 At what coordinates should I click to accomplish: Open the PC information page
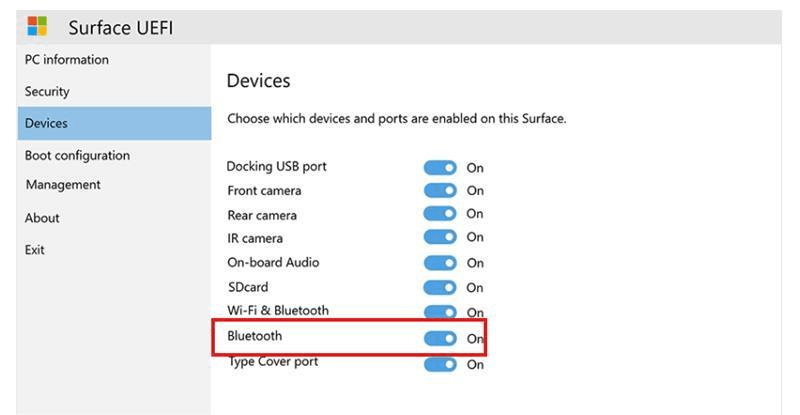pyautogui.click(x=66, y=60)
